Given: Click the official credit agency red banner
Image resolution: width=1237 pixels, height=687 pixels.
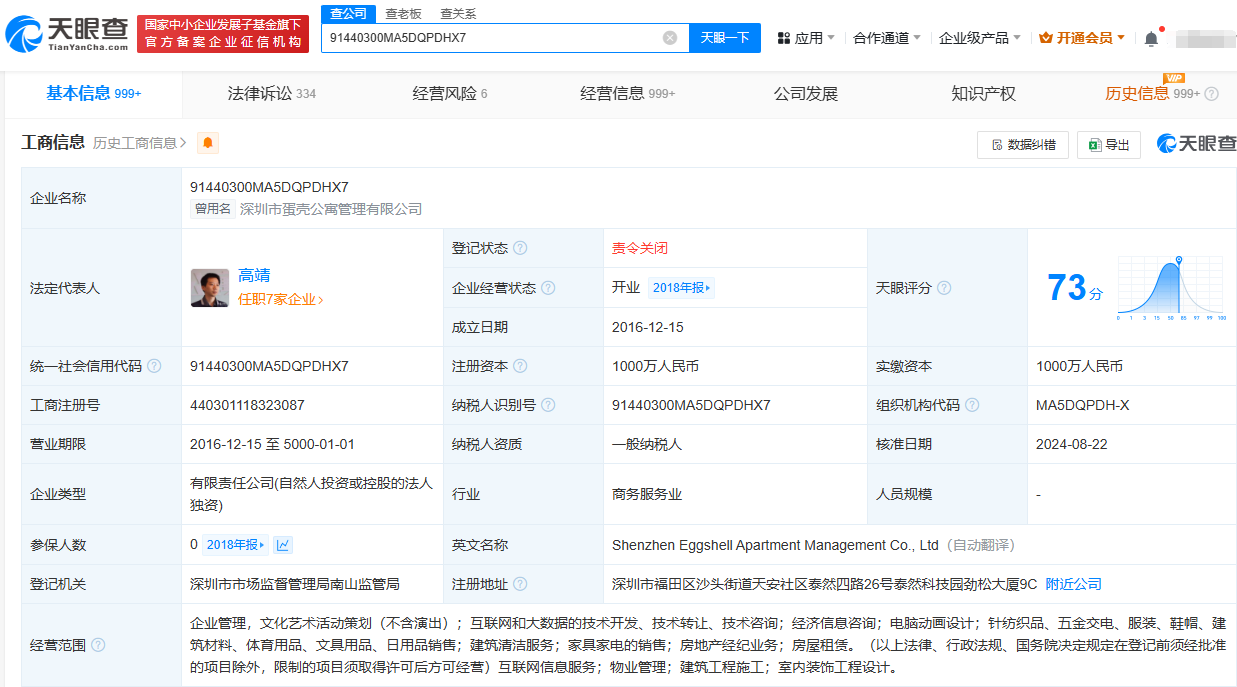Looking at the screenshot, I should point(223,33).
